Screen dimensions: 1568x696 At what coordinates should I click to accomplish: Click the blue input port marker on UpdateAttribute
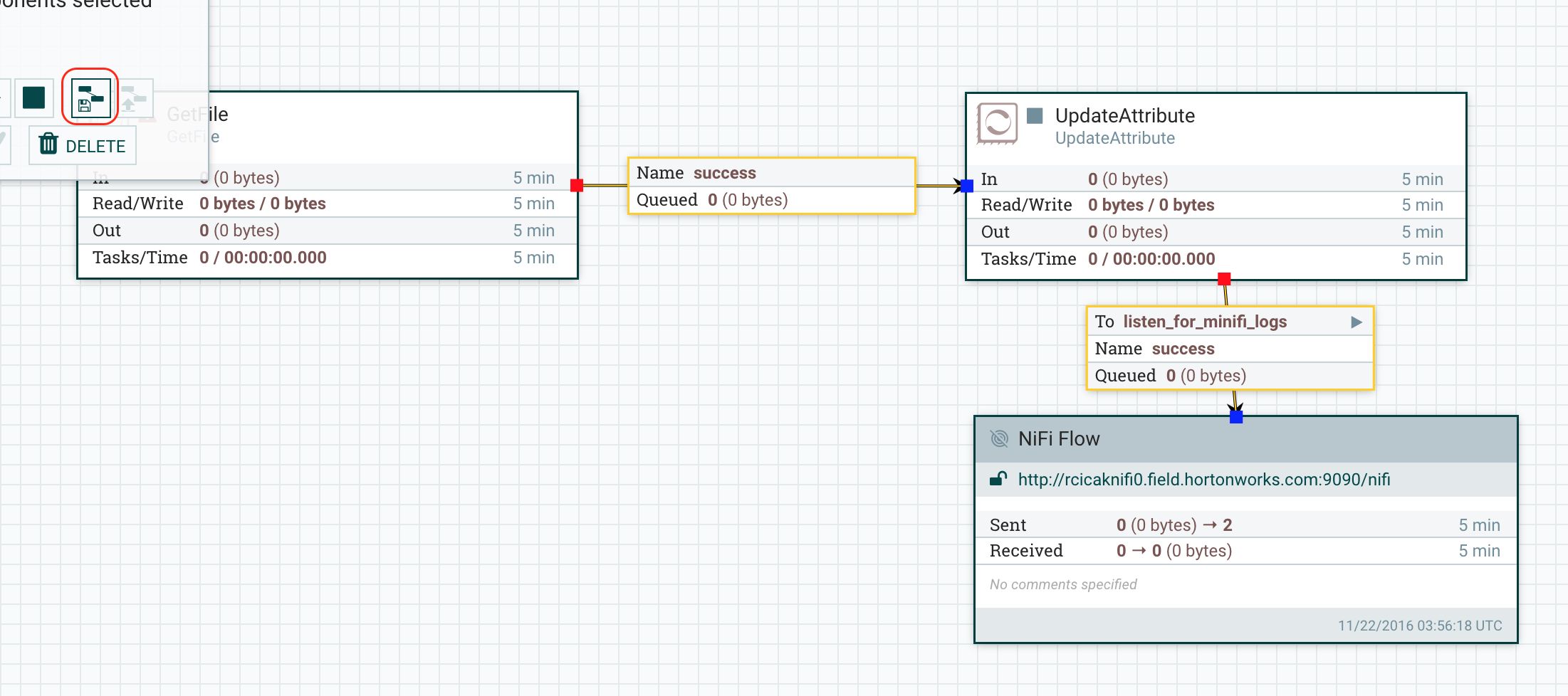tap(966, 185)
